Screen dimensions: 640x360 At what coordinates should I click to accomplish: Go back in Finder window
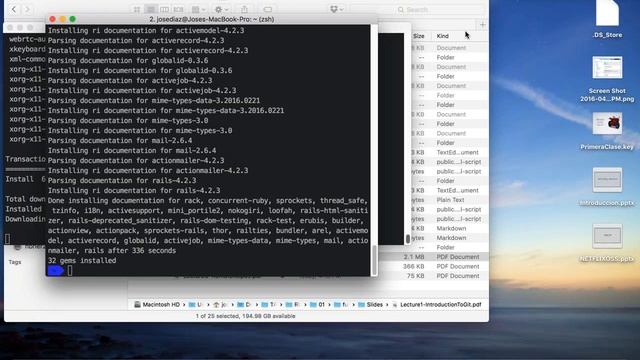coord(14,9)
